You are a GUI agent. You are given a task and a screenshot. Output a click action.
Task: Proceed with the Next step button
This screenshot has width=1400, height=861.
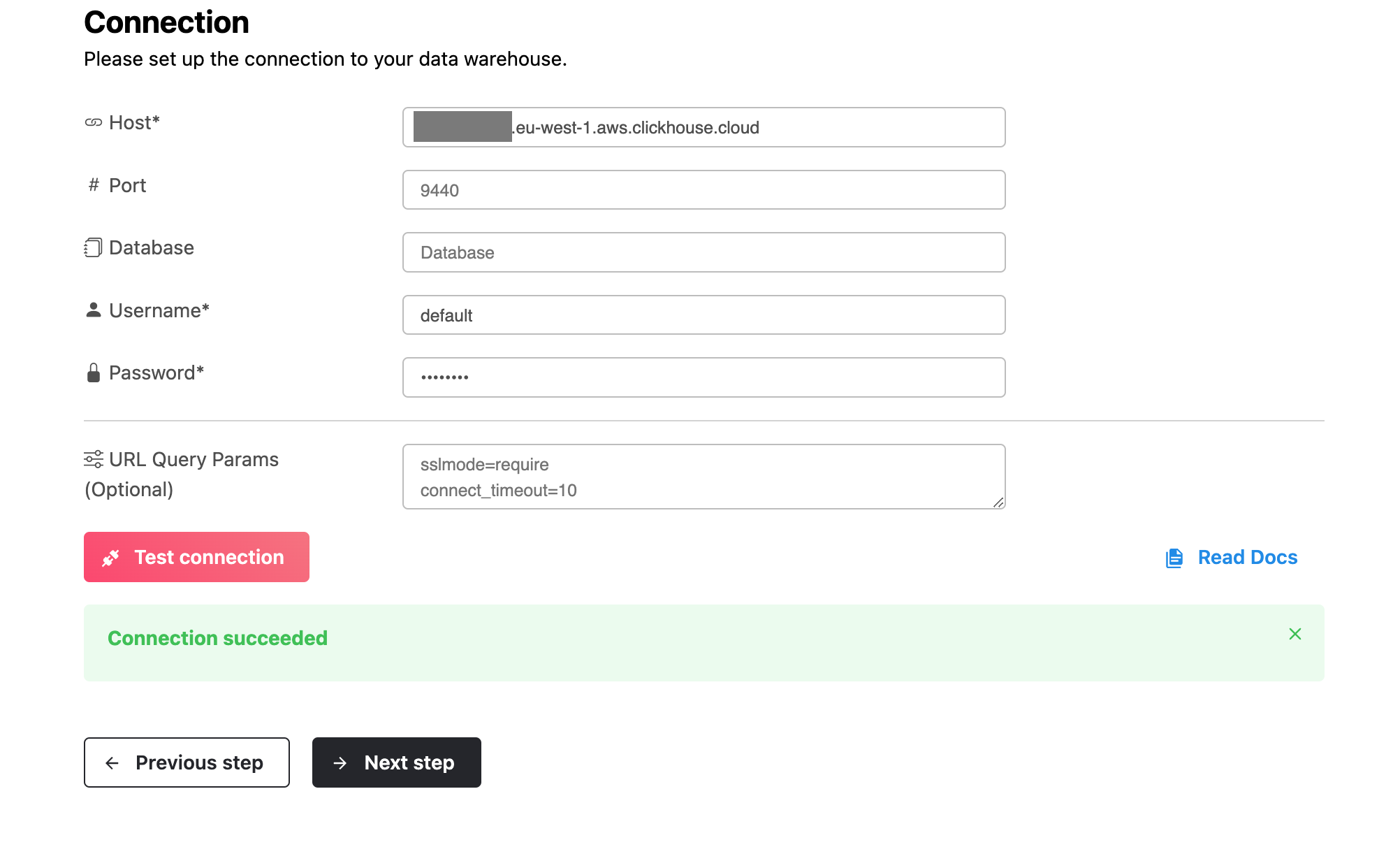click(x=396, y=762)
